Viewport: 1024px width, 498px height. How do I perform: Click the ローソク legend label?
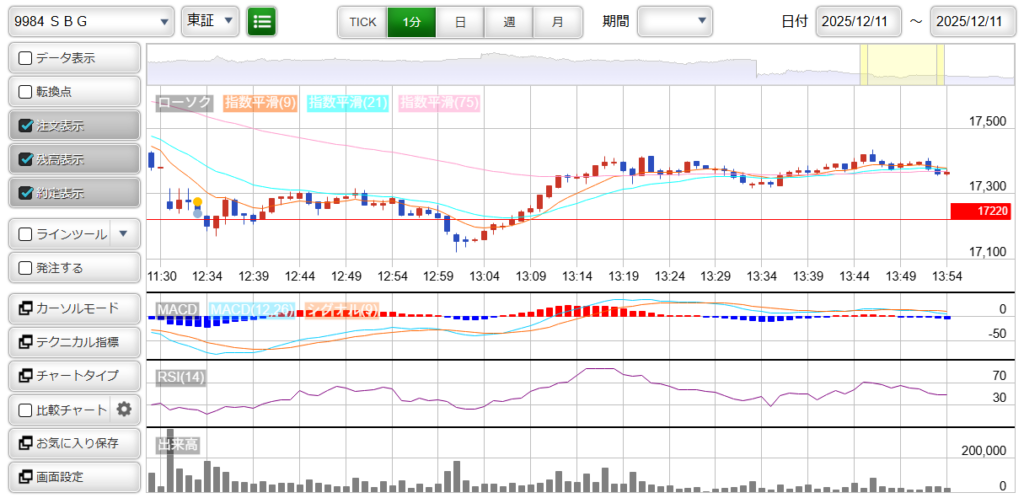coord(185,102)
